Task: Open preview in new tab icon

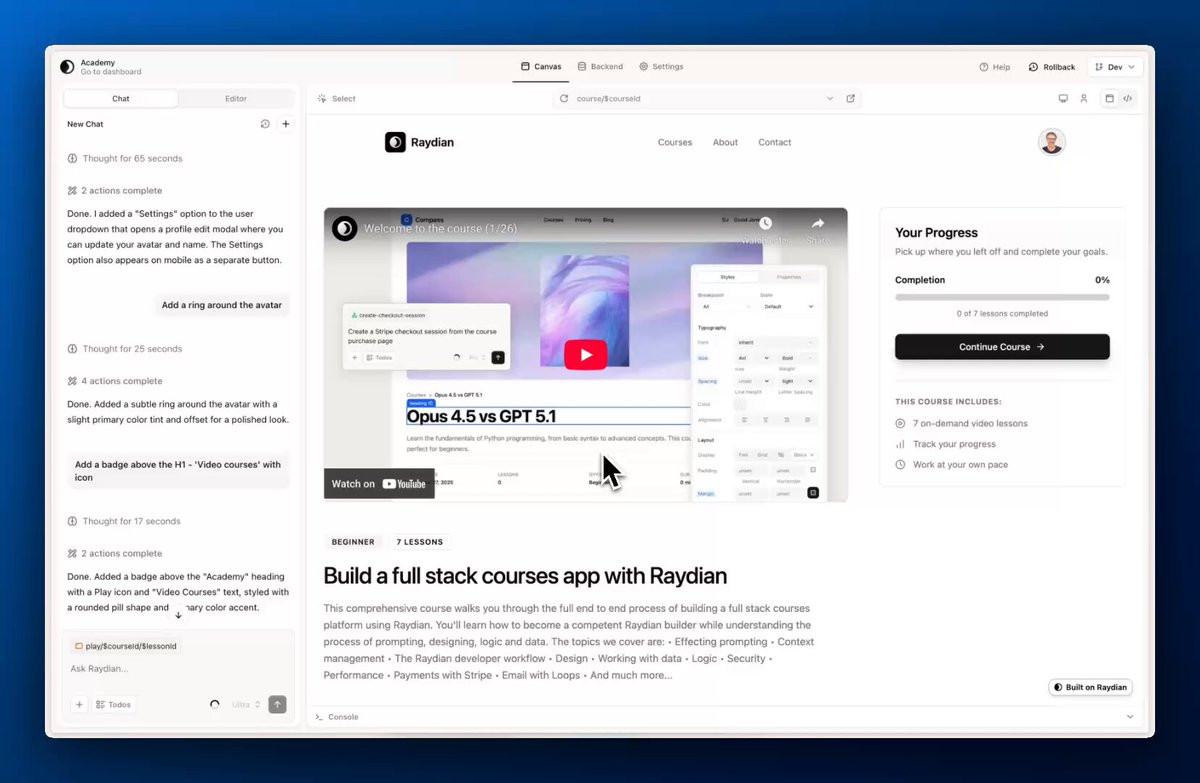Action: tap(851, 99)
